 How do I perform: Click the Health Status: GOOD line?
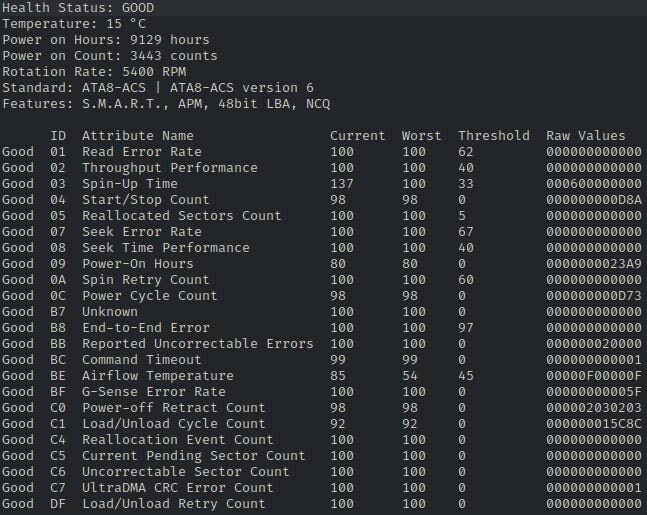pyautogui.click(x=78, y=8)
